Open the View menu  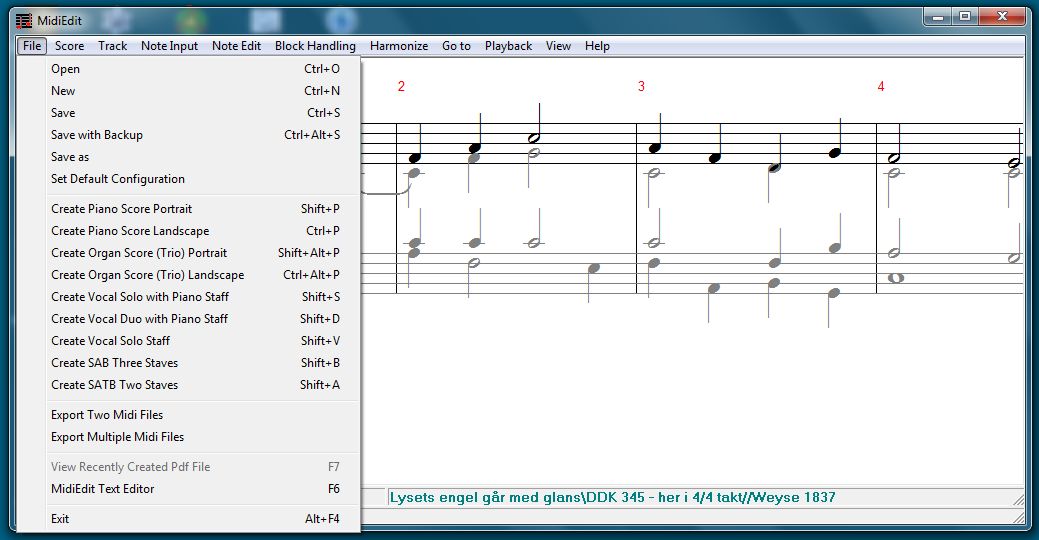559,46
